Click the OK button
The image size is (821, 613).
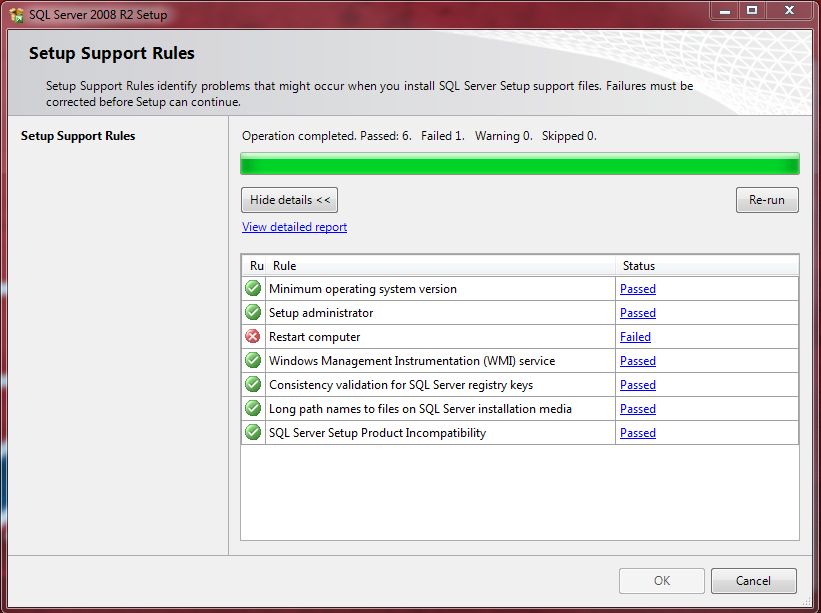coord(662,581)
